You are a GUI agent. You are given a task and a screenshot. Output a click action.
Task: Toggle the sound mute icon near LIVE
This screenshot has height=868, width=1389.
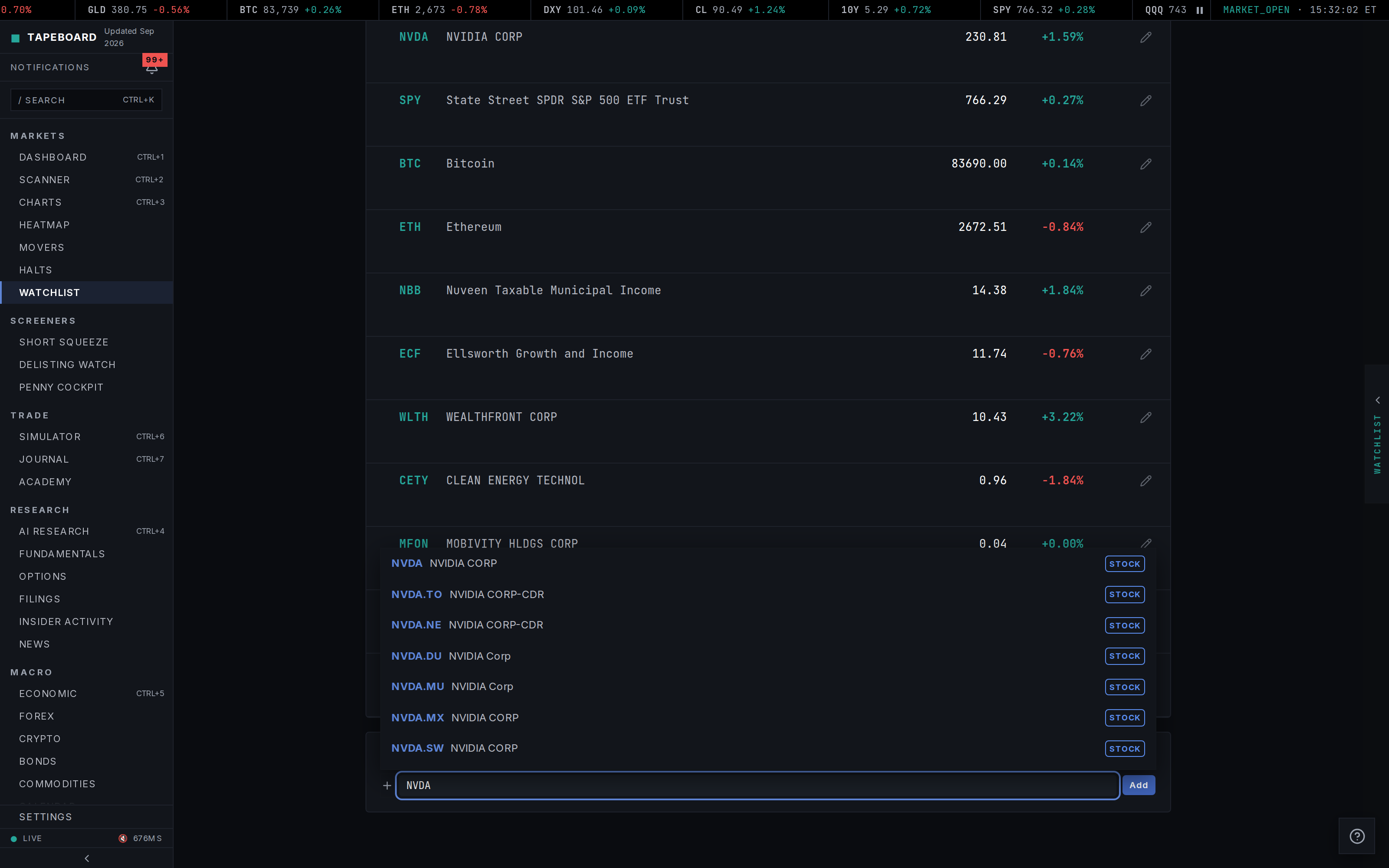click(x=123, y=839)
